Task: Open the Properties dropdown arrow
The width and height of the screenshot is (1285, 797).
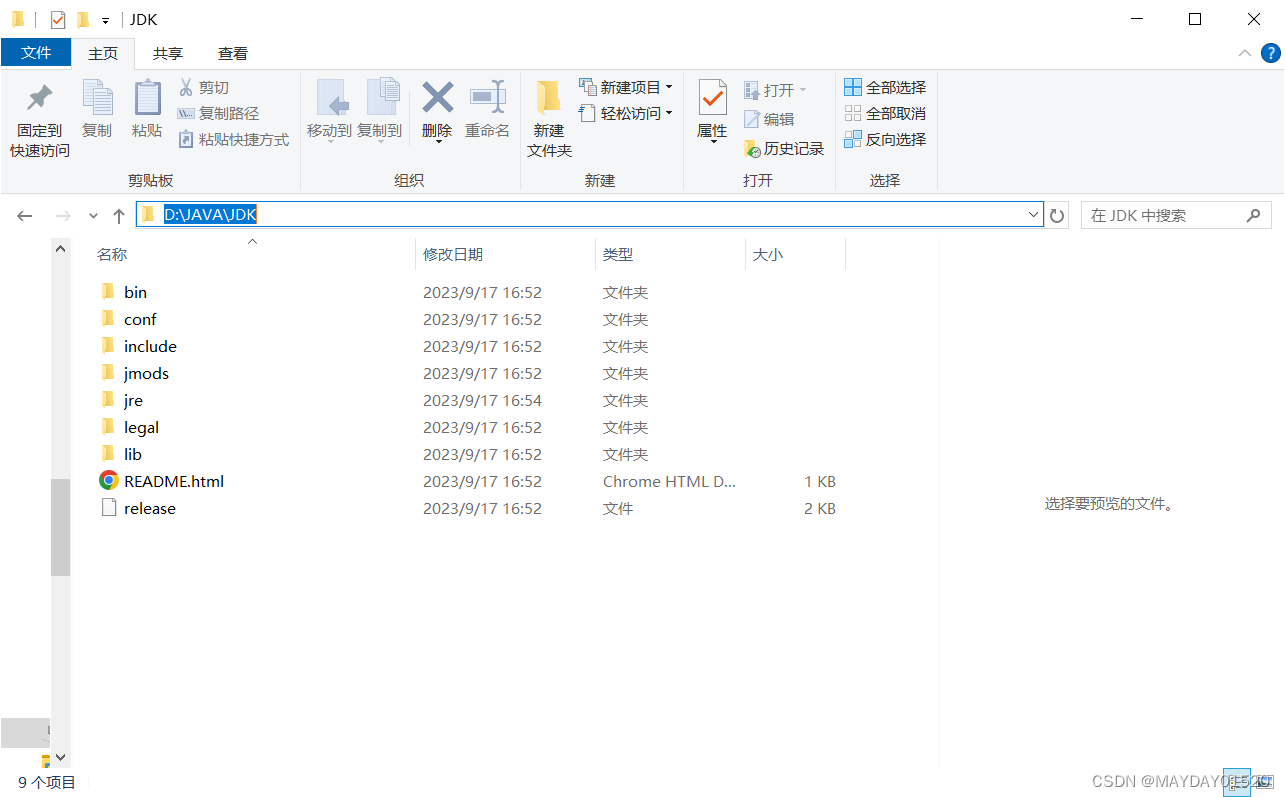Action: point(713,142)
